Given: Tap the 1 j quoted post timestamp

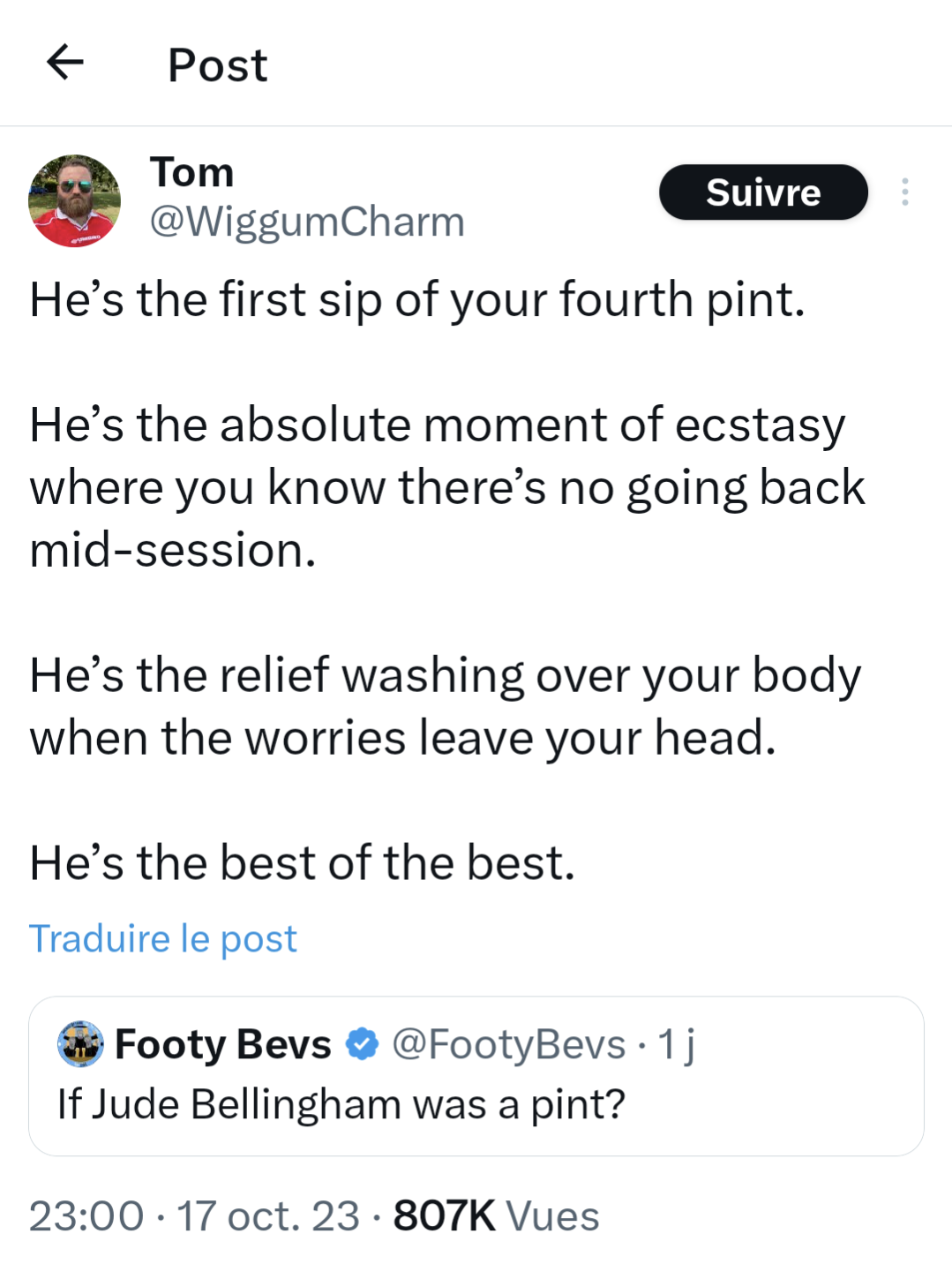Looking at the screenshot, I should coord(677,1044).
